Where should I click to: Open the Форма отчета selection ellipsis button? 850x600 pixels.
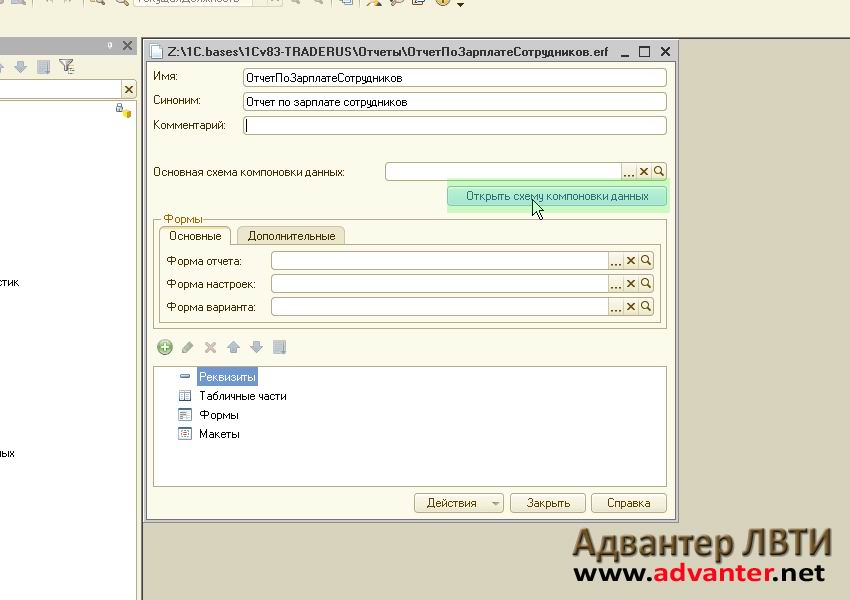(x=616, y=260)
